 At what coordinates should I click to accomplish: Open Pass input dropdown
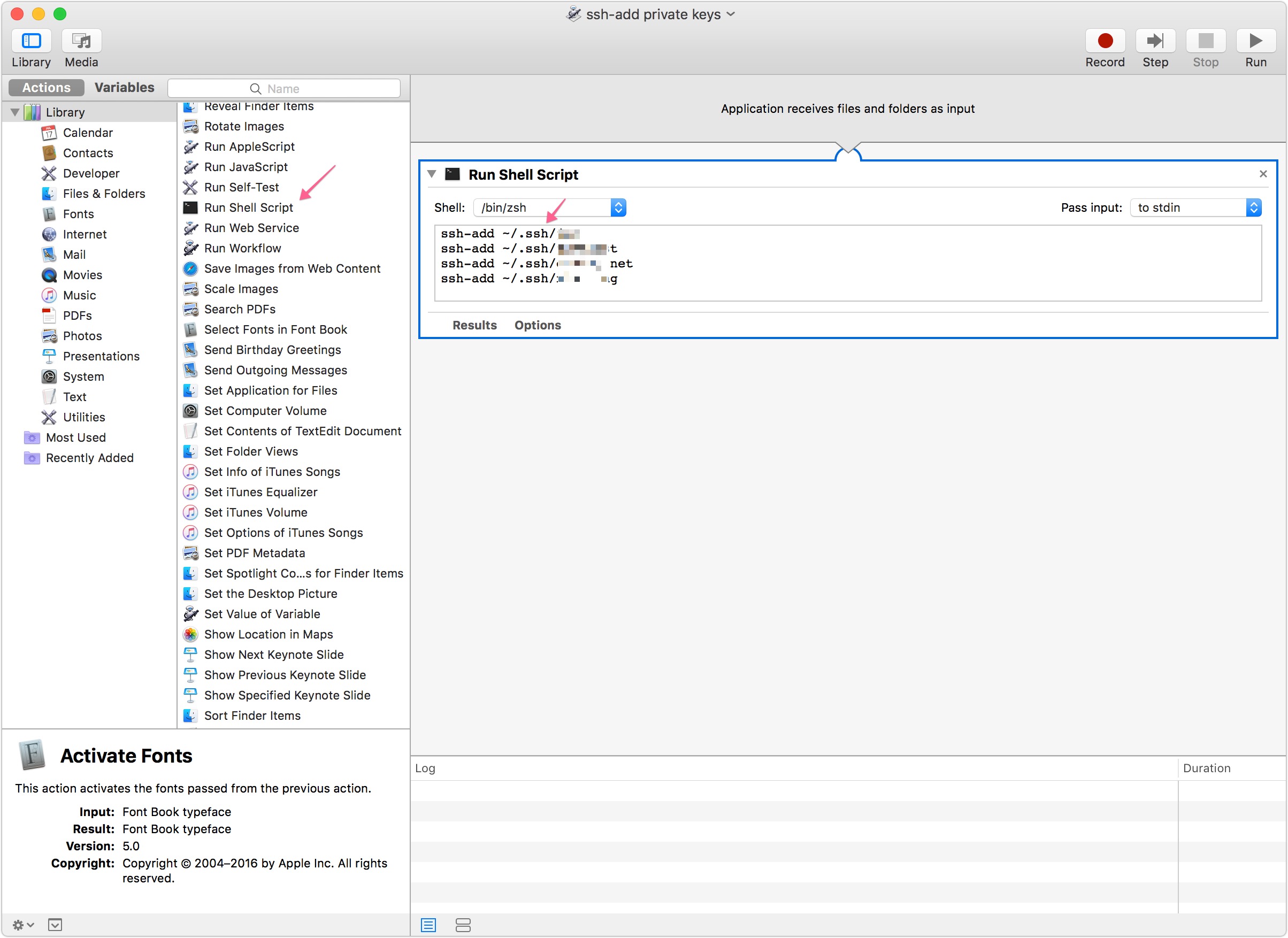1195,208
